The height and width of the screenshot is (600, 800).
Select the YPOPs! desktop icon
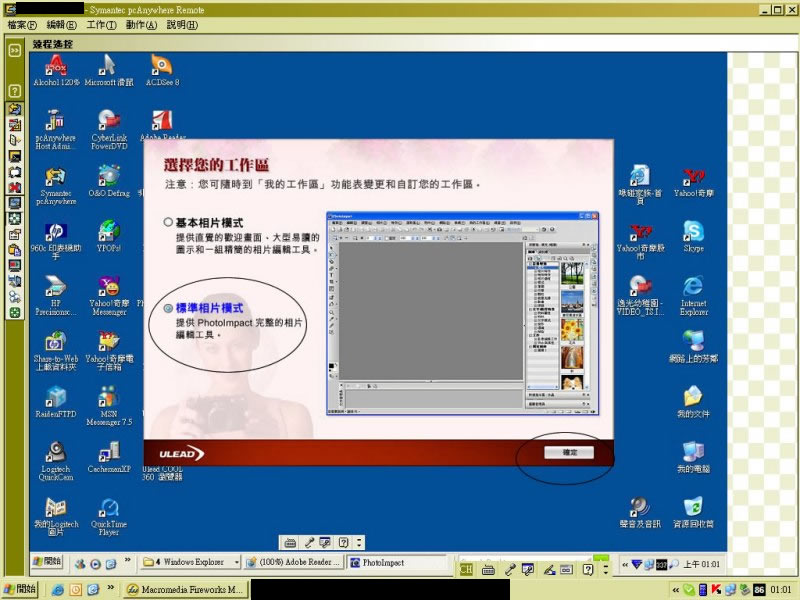point(109,236)
